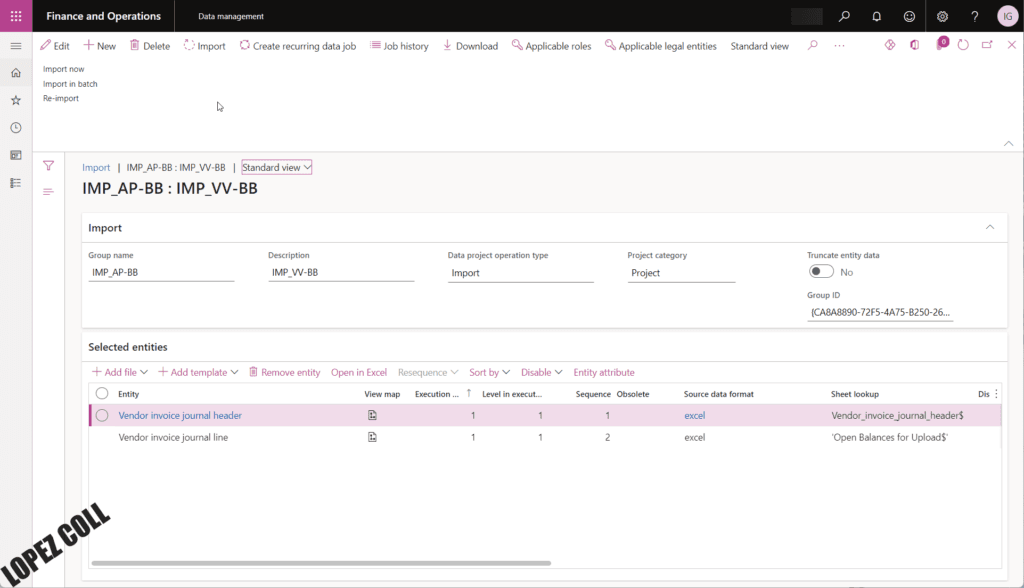
Task: Open Recent clock icon in sidebar
Action: coord(15,128)
